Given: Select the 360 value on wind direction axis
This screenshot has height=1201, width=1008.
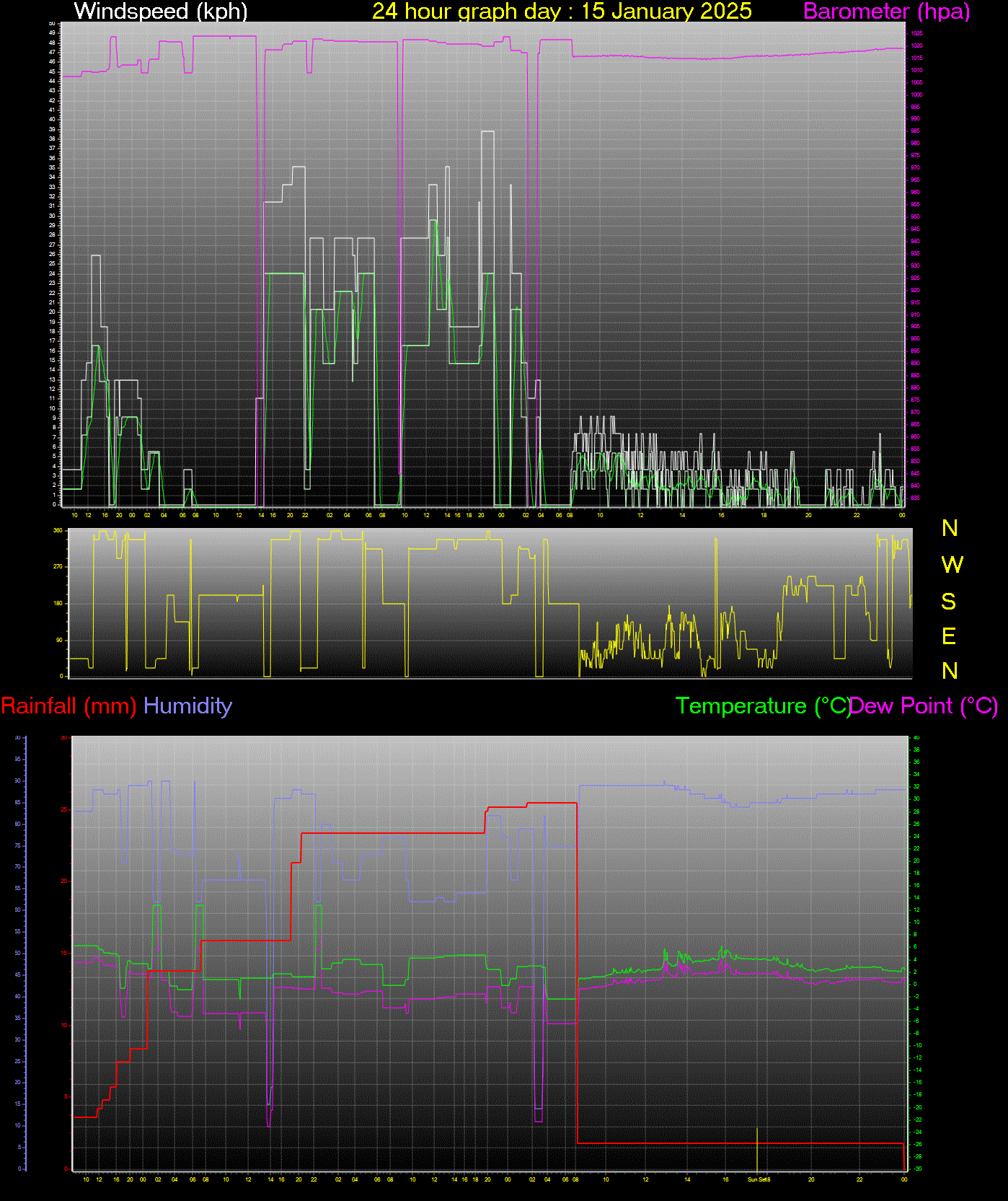Looking at the screenshot, I should click(x=58, y=530).
